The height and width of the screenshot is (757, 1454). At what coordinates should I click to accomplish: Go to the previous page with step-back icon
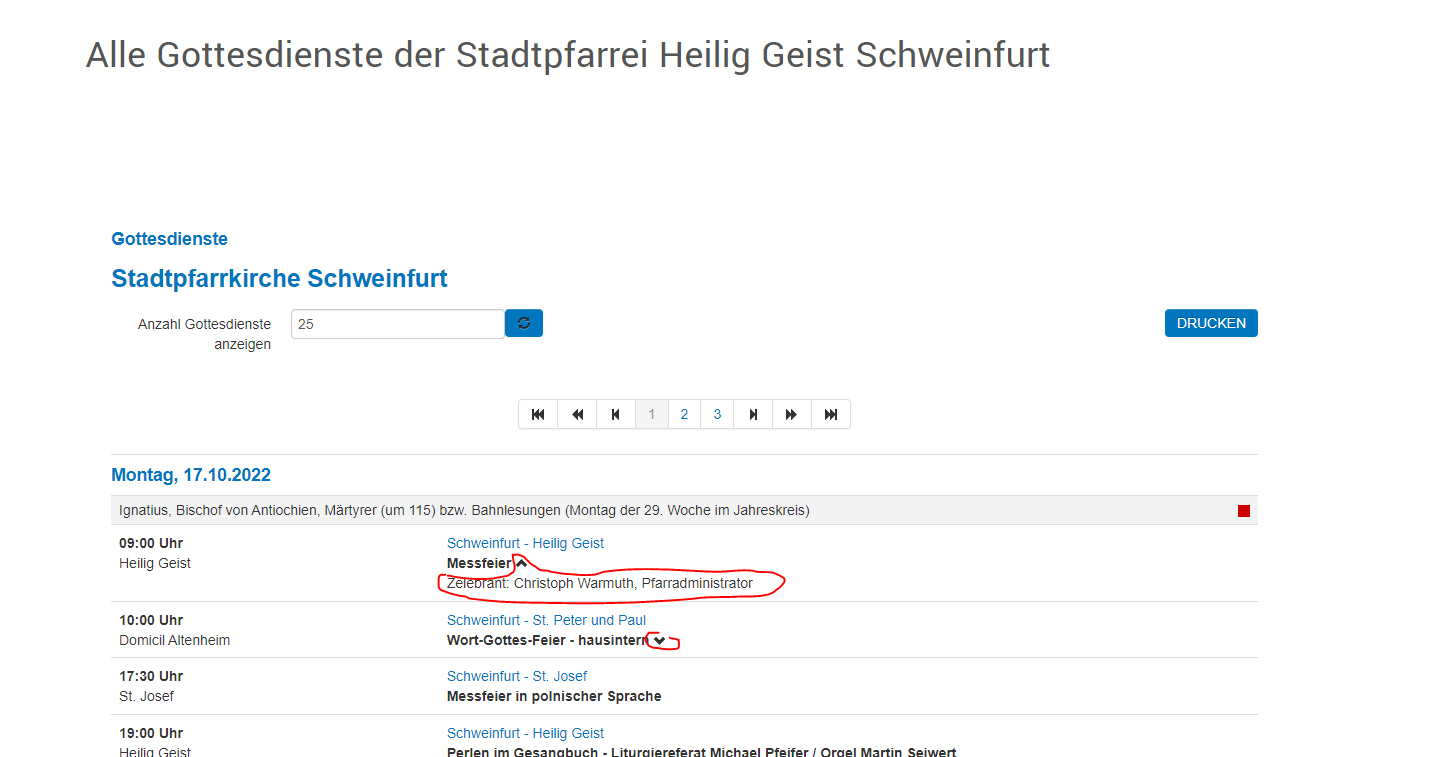click(616, 414)
